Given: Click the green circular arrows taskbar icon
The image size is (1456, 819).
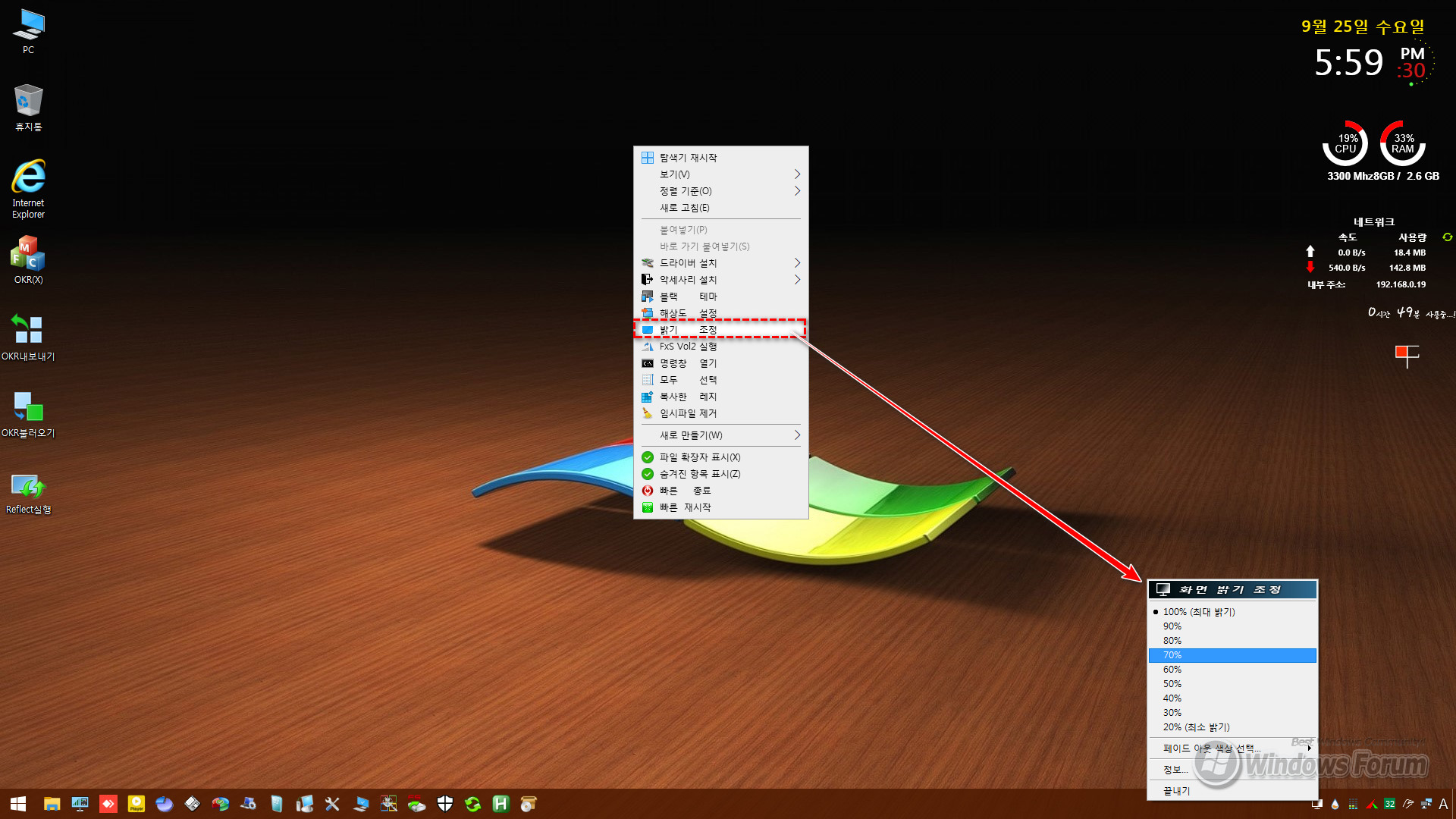Looking at the screenshot, I should pyautogui.click(x=473, y=804).
